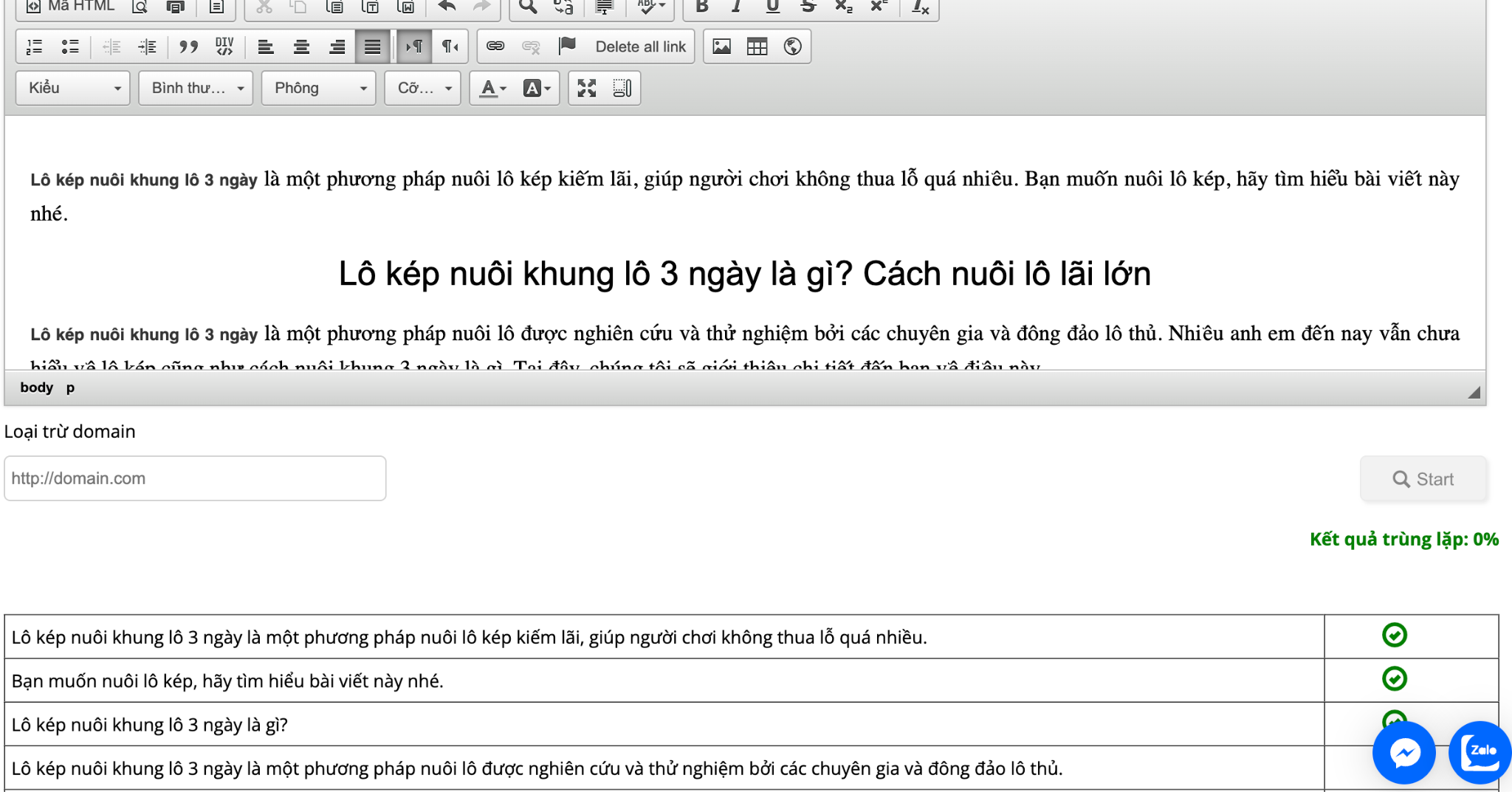This screenshot has width=1512, height=792.
Task: Open the find and replace tool
Action: pyautogui.click(x=563, y=6)
